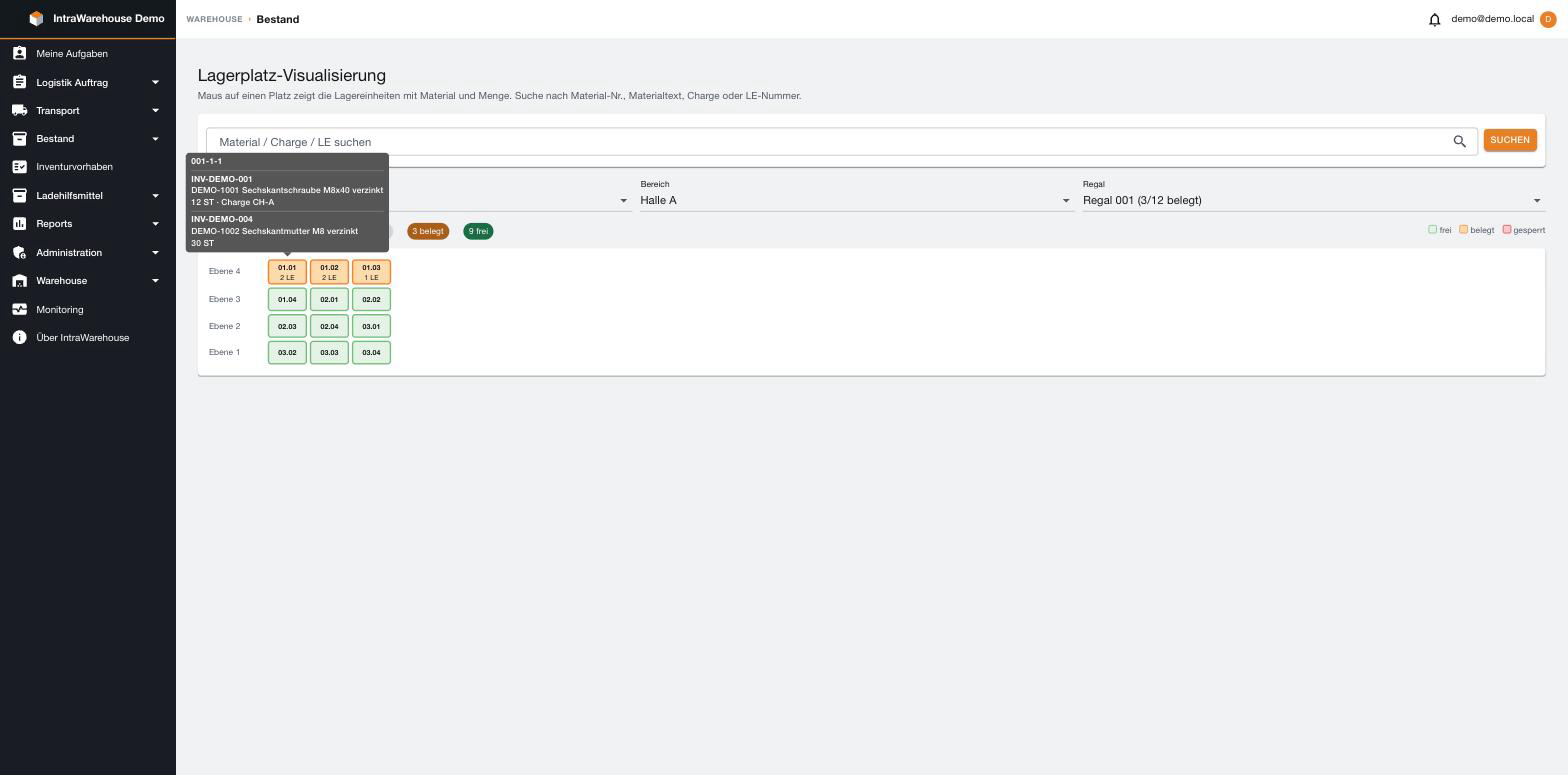Click the Bestand breadcrumb title

click(278, 19)
